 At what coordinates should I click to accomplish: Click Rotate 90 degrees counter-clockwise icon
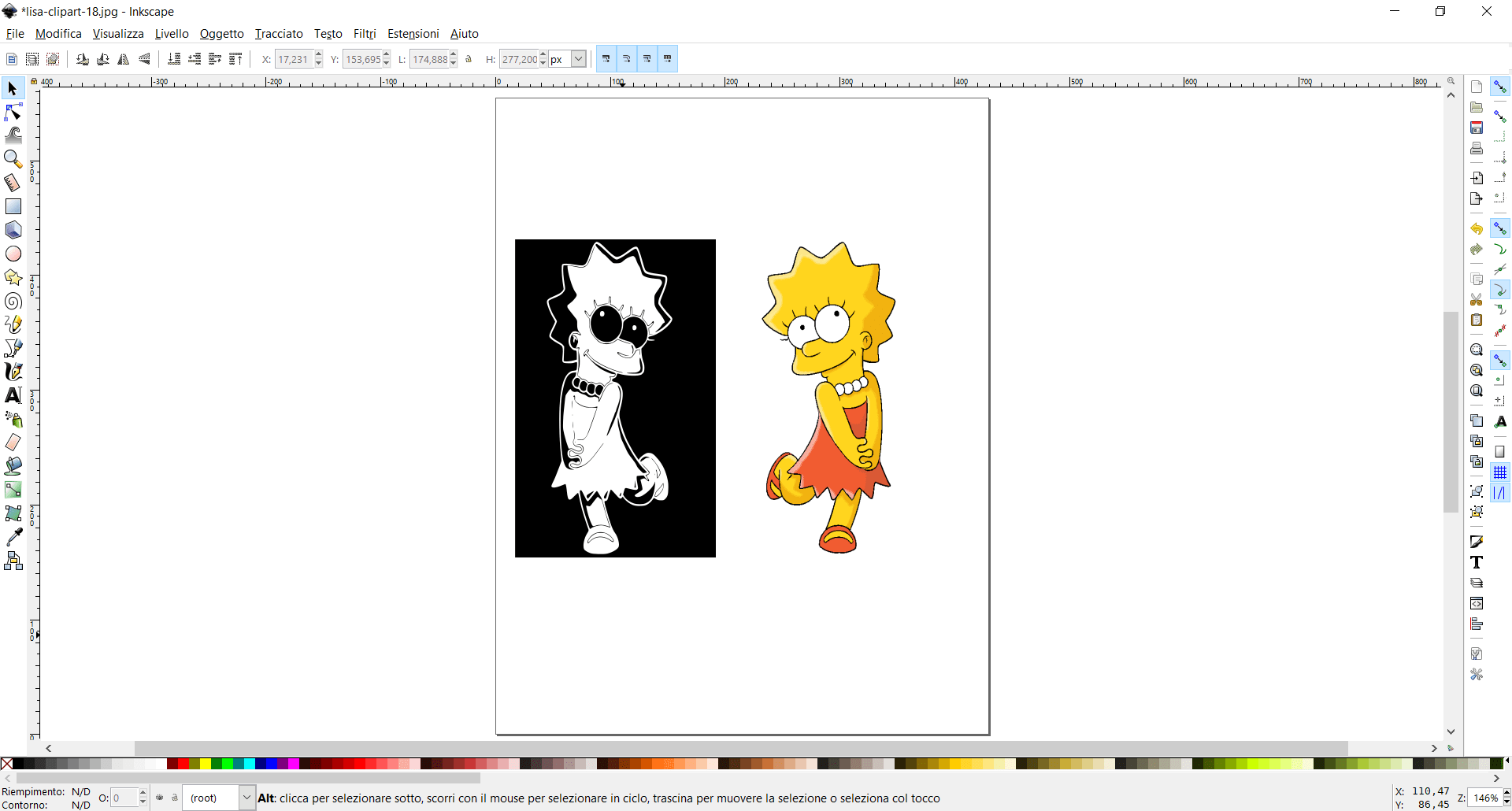[x=83, y=59]
